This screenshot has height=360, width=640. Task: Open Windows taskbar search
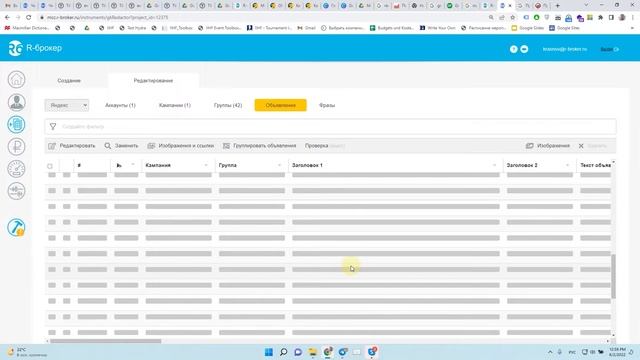283,352
